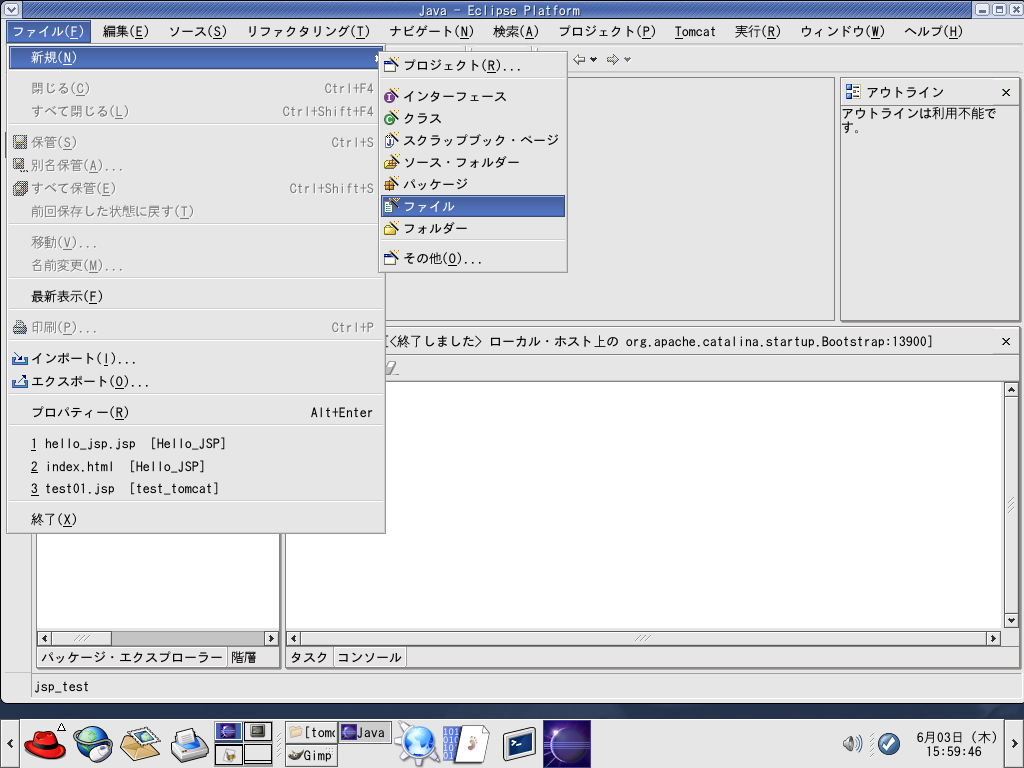Open the Search (検索) menu
Viewport: 1024px width, 768px height.
pyautogui.click(x=516, y=31)
